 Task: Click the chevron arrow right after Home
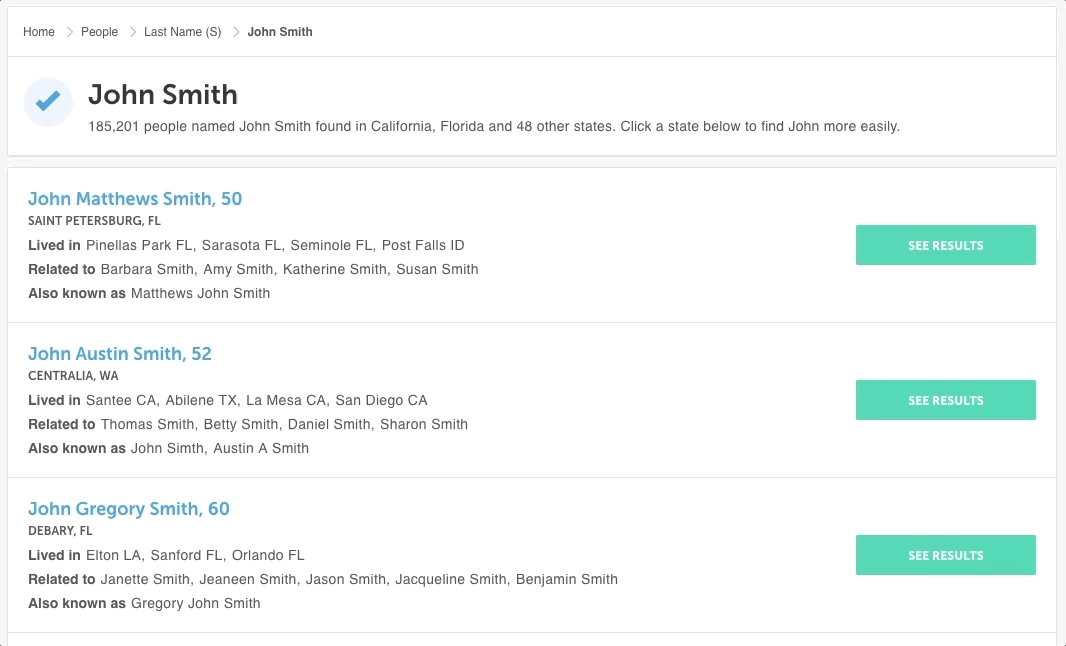coord(70,32)
